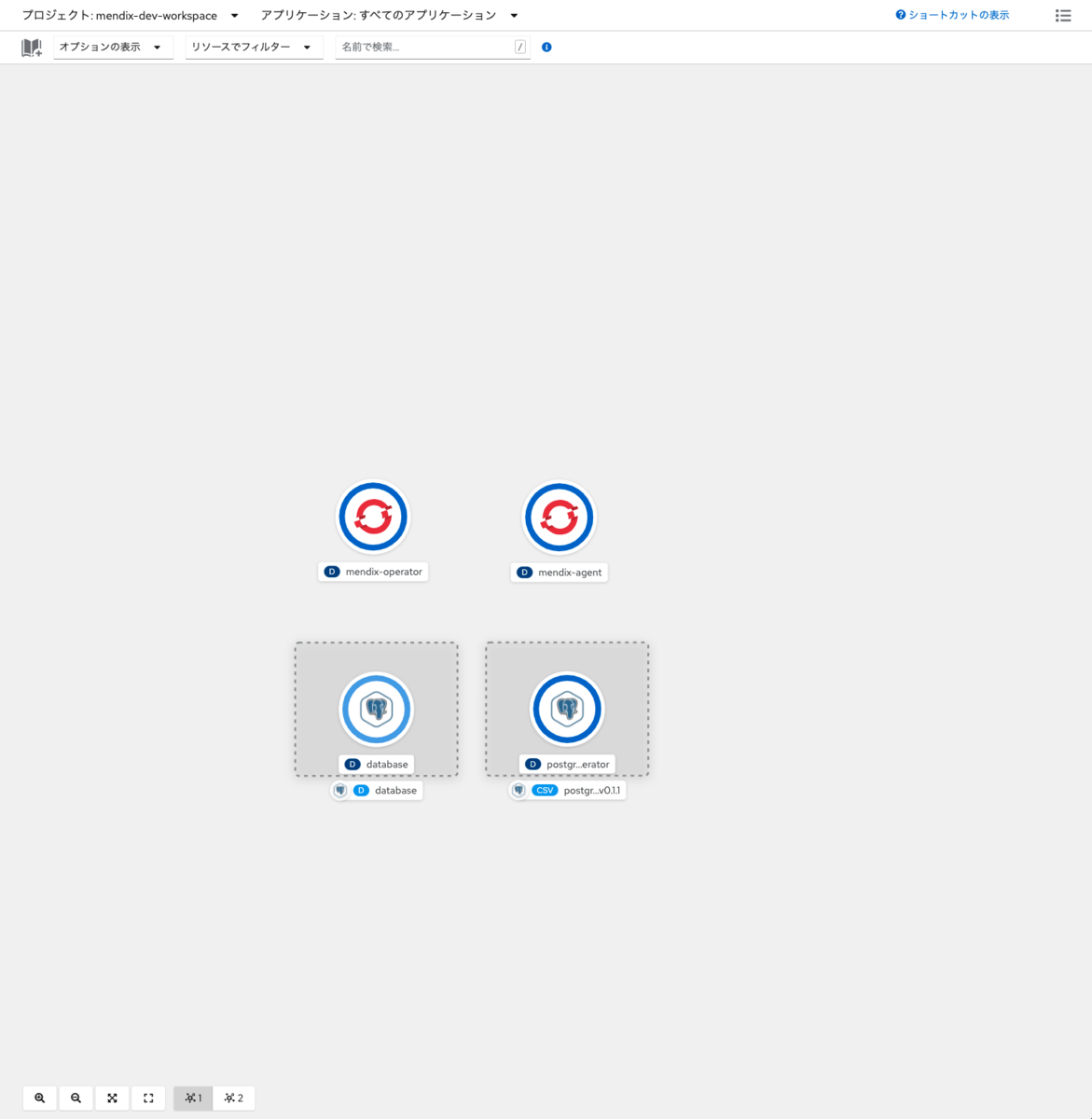Zoom in on the topology
Image resolution: width=1092 pixels, height=1119 pixels.
pyautogui.click(x=39, y=1098)
